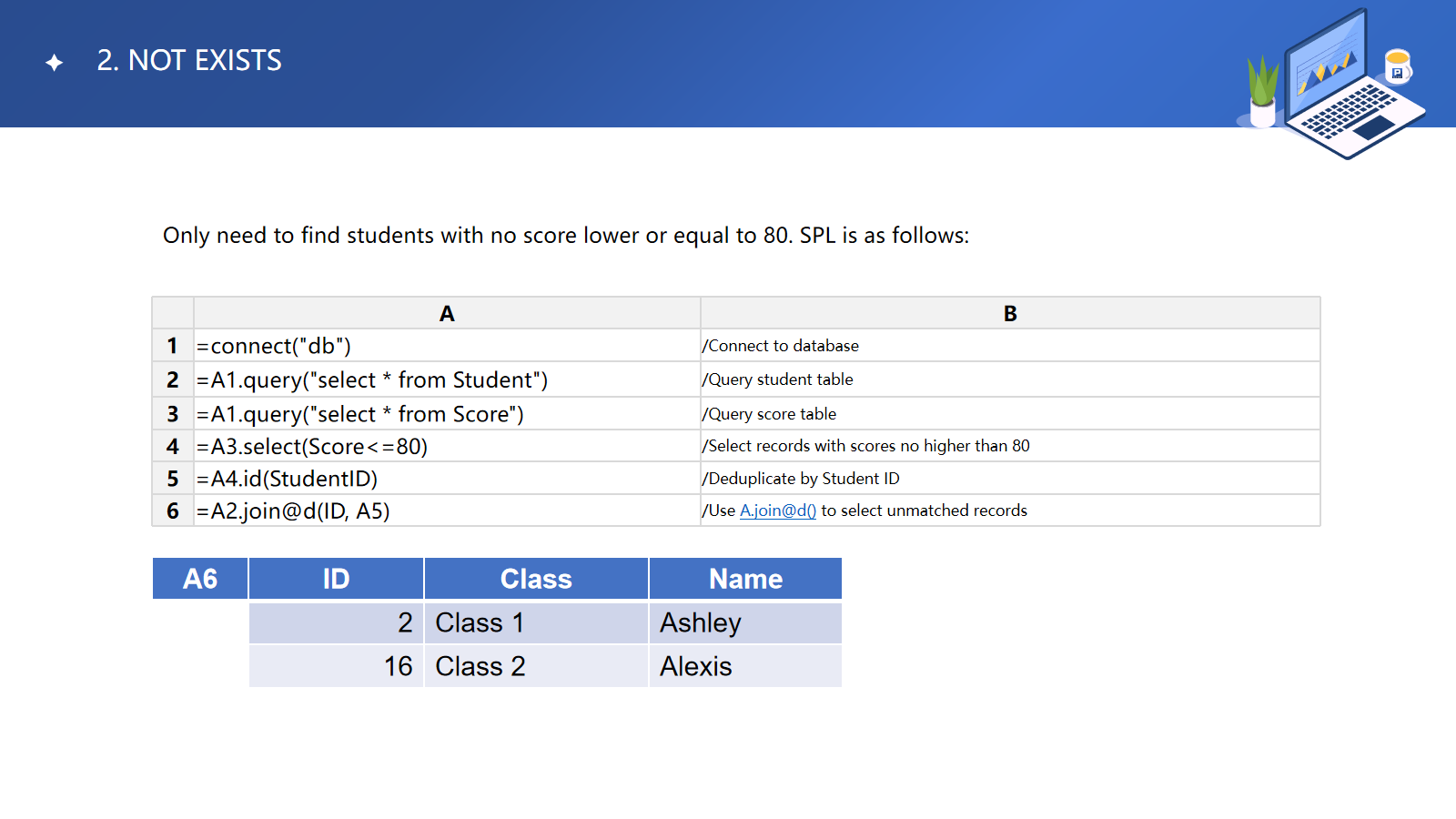Click the Class column header in the result table

(x=536, y=579)
